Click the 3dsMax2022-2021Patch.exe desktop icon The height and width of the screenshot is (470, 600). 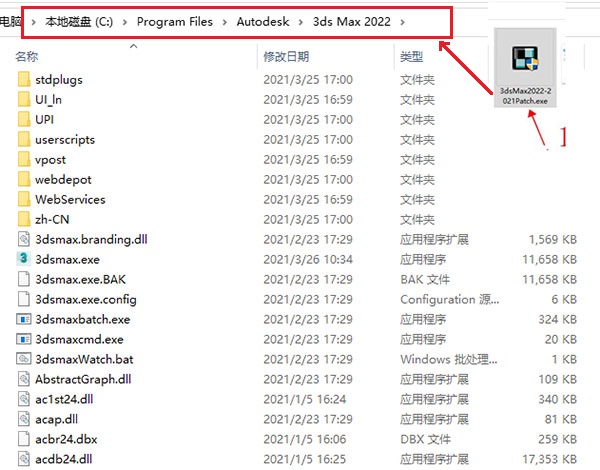click(x=528, y=61)
